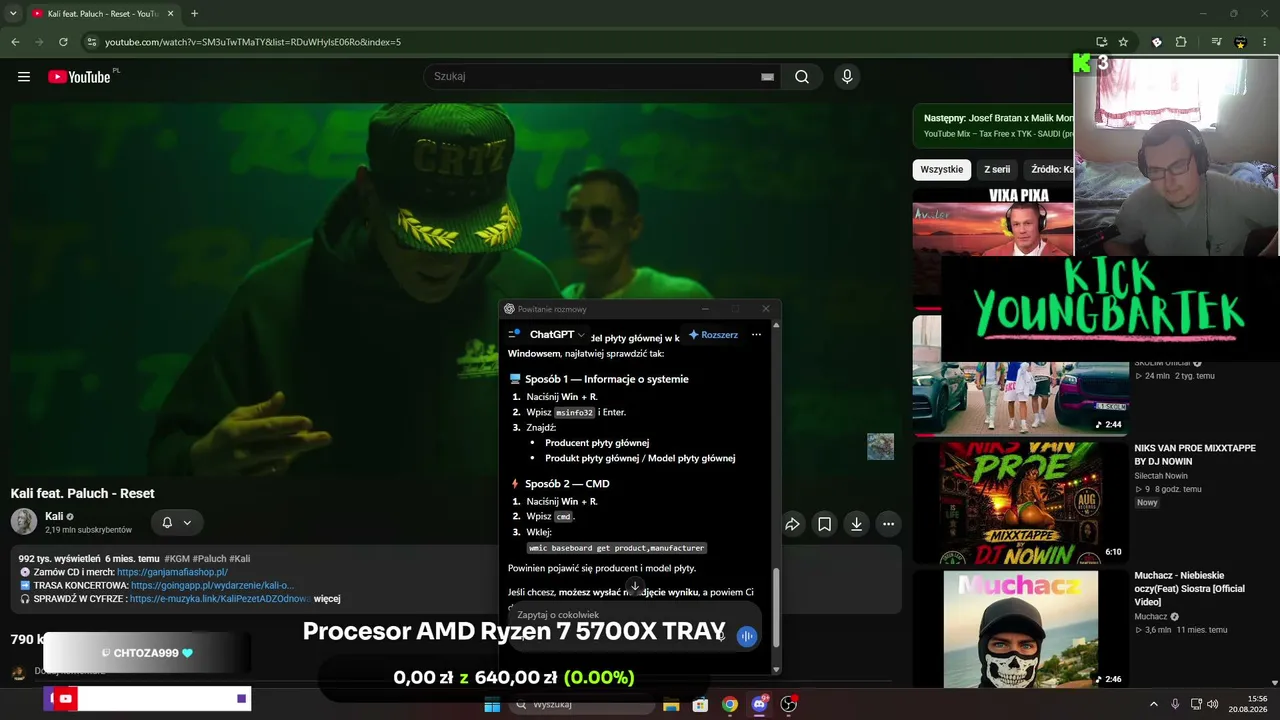Close the ChatGPT companion window
This screenshot has height=720, width=1280.
pyautogui.click(x=766, y=309)
